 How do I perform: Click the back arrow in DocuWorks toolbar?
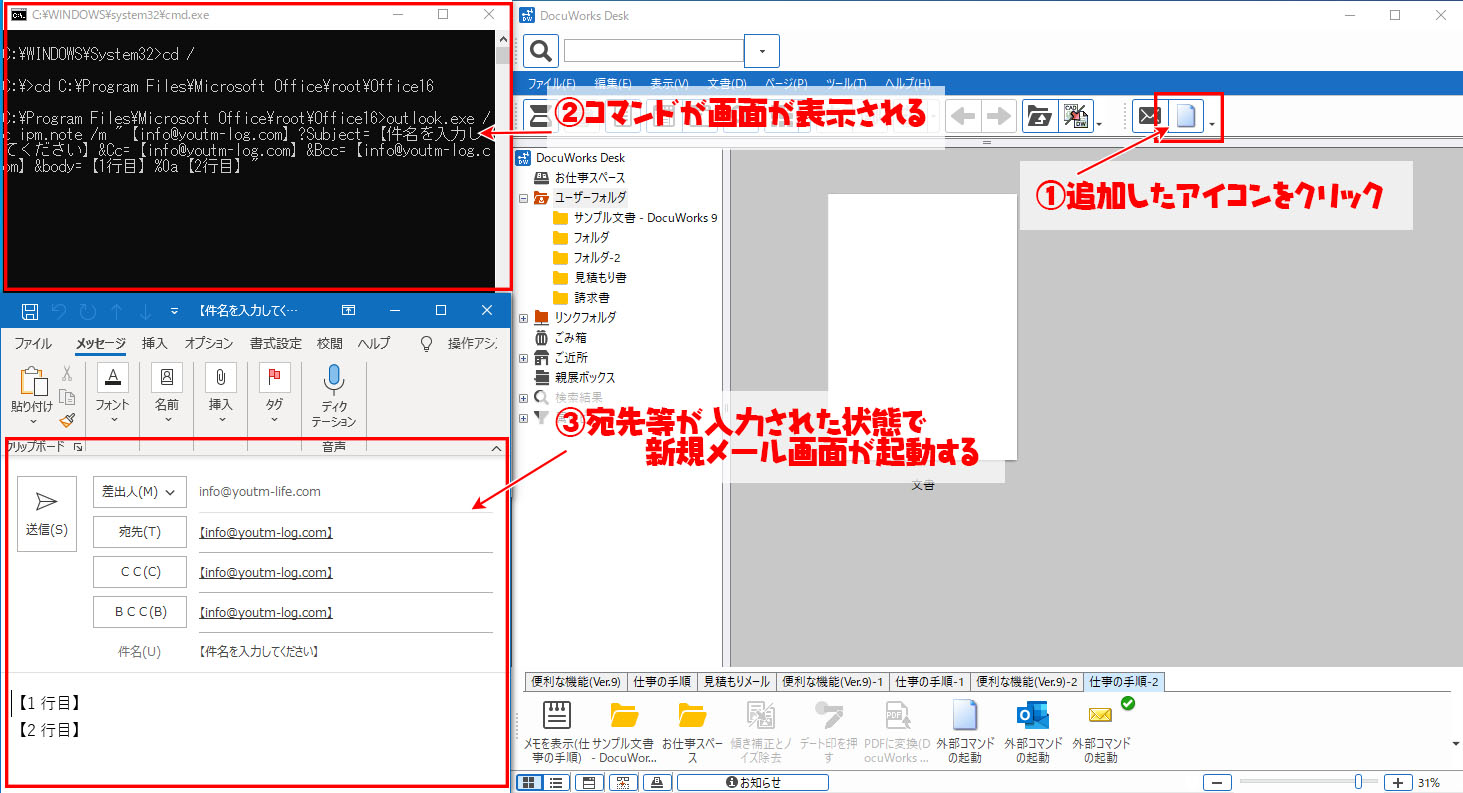(964, 117)
